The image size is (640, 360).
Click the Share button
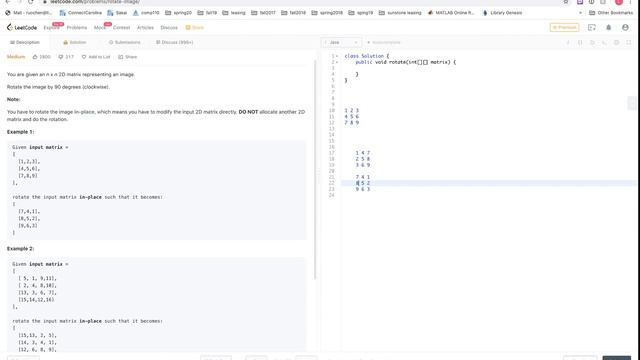[127, 57]
